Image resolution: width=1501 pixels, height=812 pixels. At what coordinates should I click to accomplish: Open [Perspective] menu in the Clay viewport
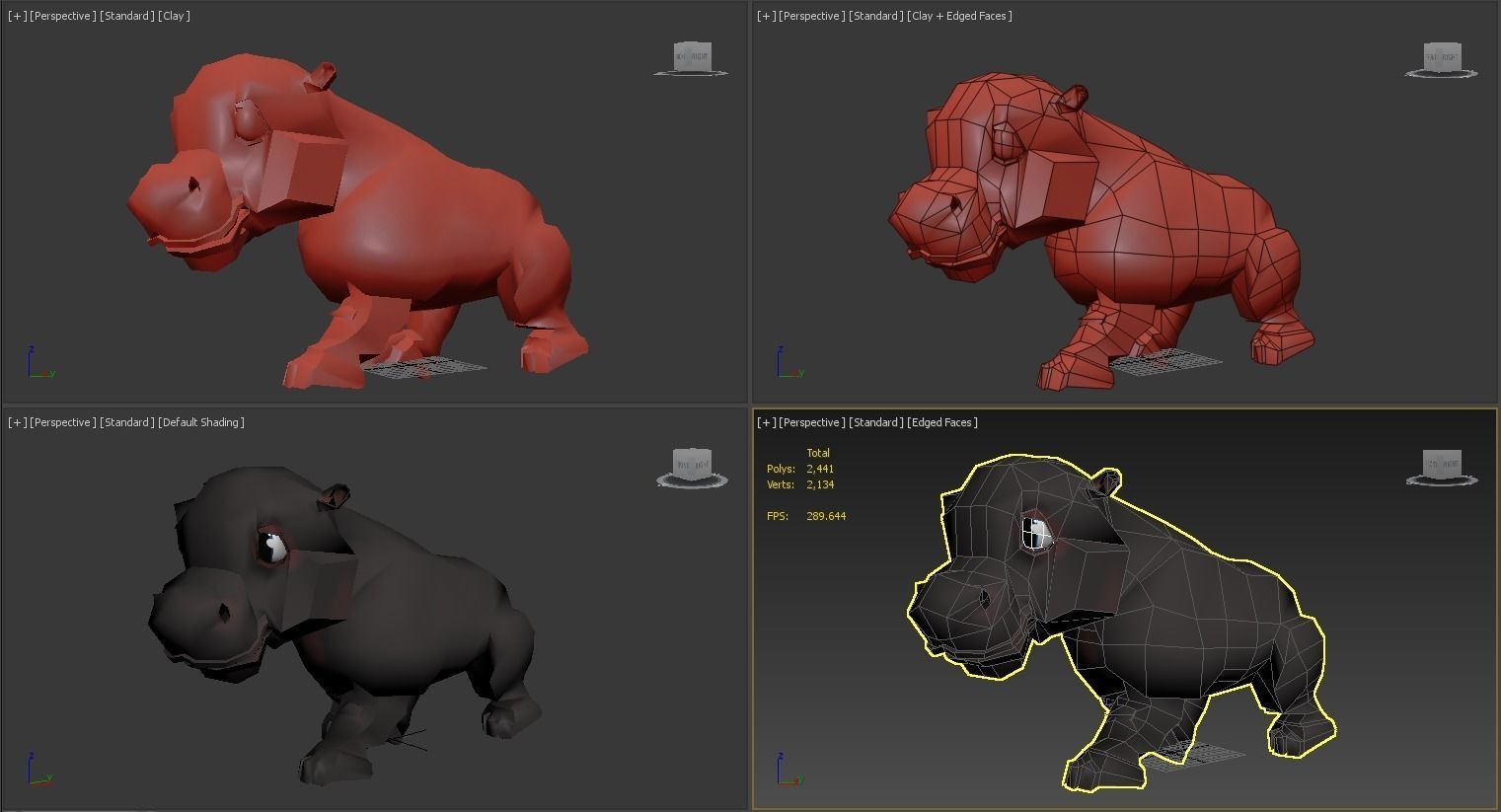coord(63,16)
